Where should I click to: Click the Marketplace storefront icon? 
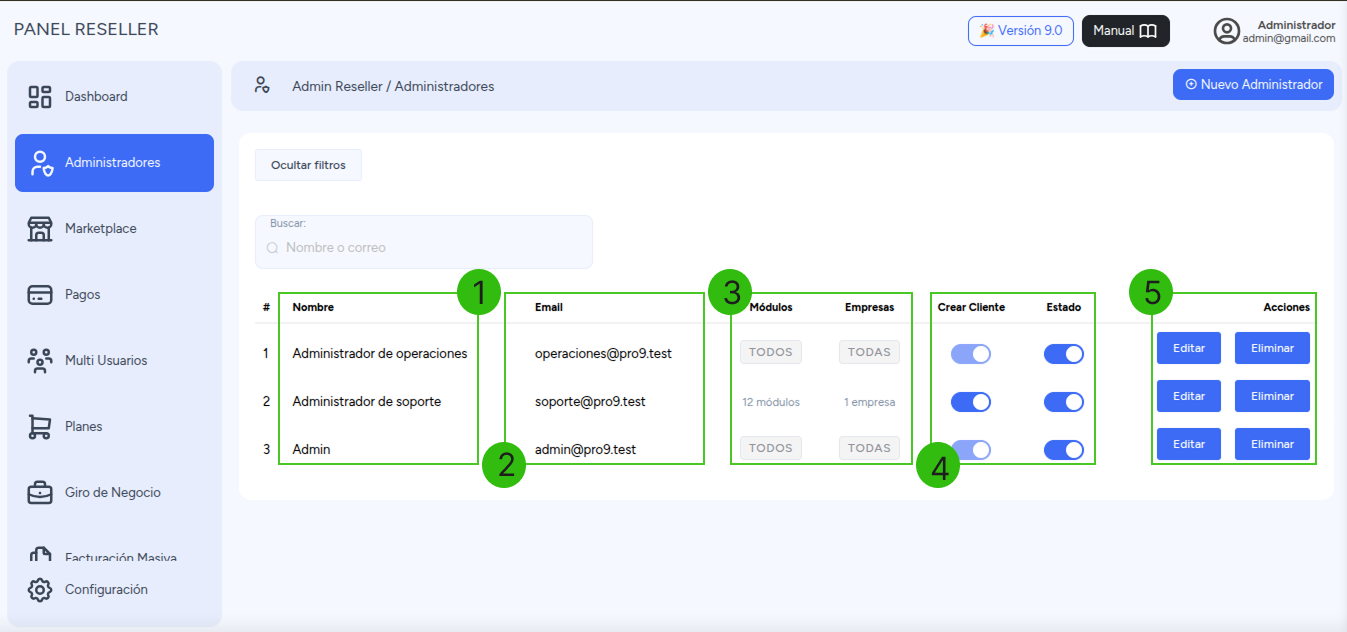pos(40,229)
